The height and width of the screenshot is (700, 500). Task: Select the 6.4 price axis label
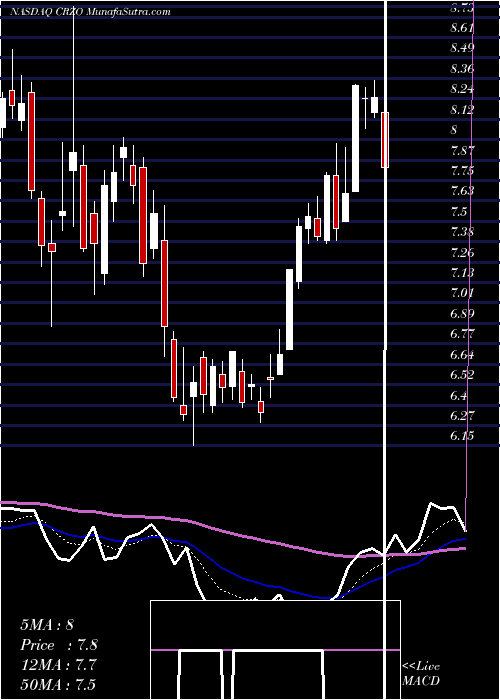(x=459, y=396)
